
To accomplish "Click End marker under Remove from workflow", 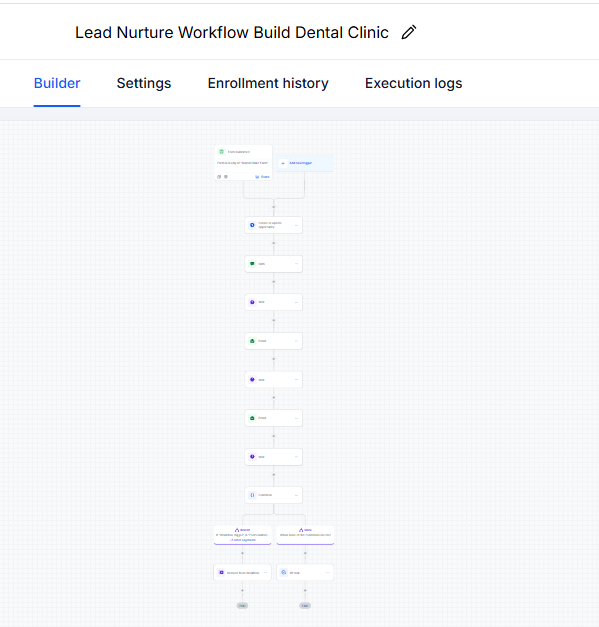I will [x=242, y=606].
